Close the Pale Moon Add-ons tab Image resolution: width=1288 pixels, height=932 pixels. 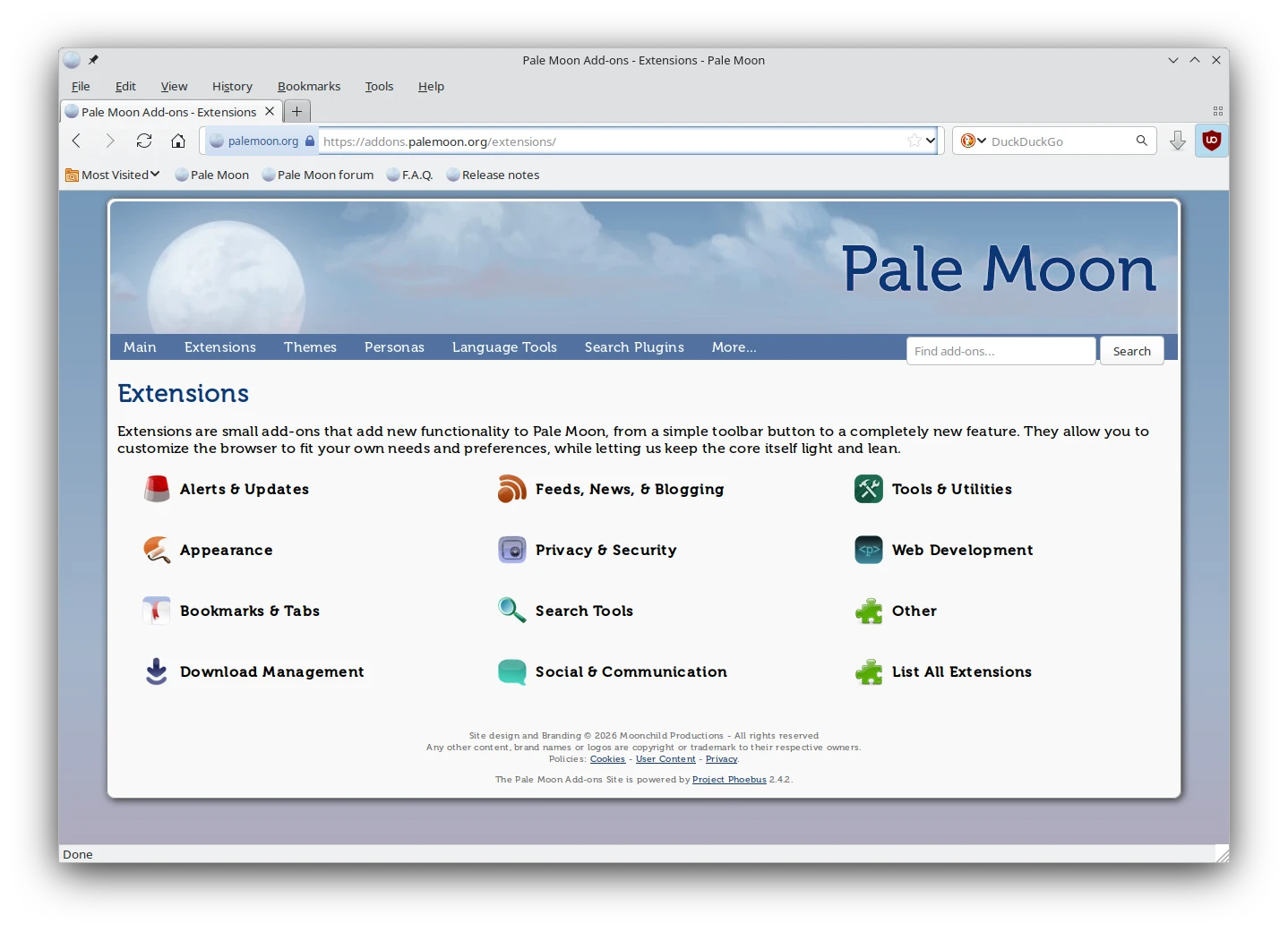coord(270,111)
